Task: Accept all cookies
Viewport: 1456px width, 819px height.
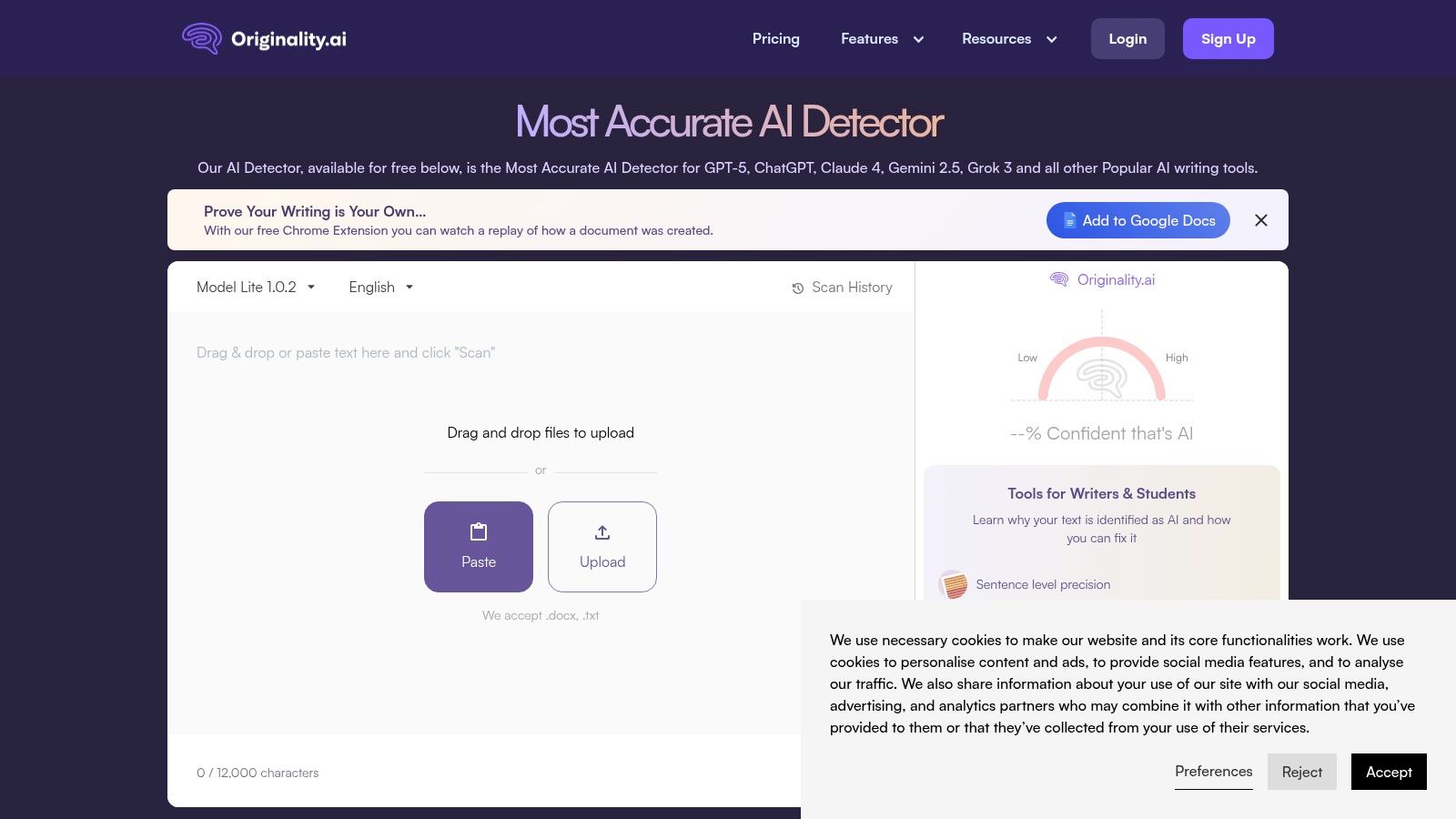Action: (x=1389, y=772)
